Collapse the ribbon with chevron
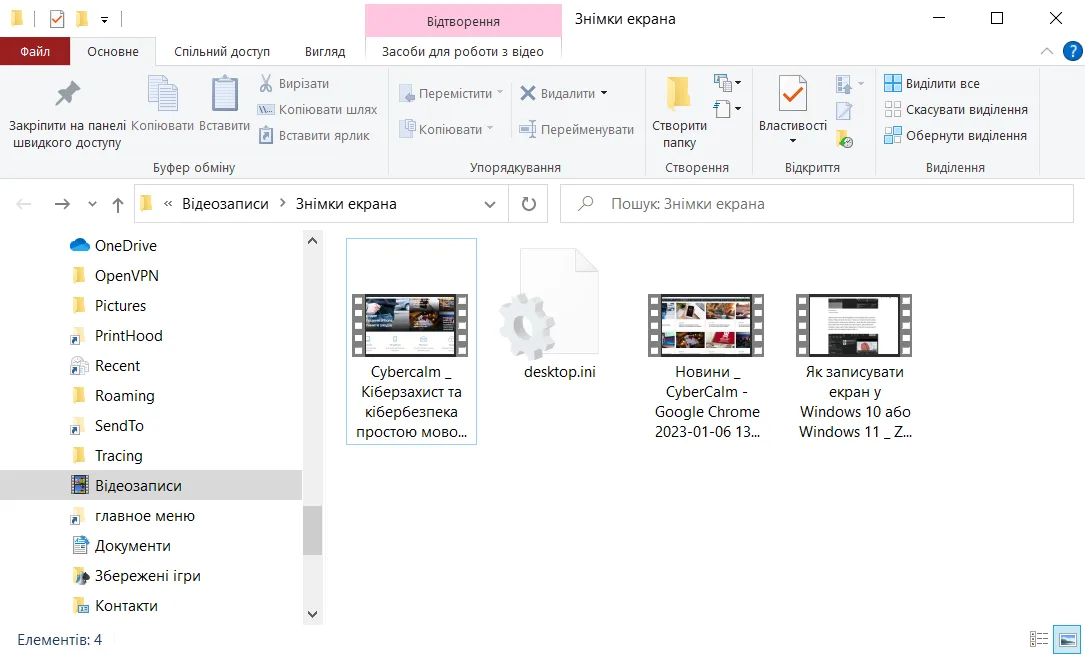The image size is (1085, 655). (x=1046, y=51)
